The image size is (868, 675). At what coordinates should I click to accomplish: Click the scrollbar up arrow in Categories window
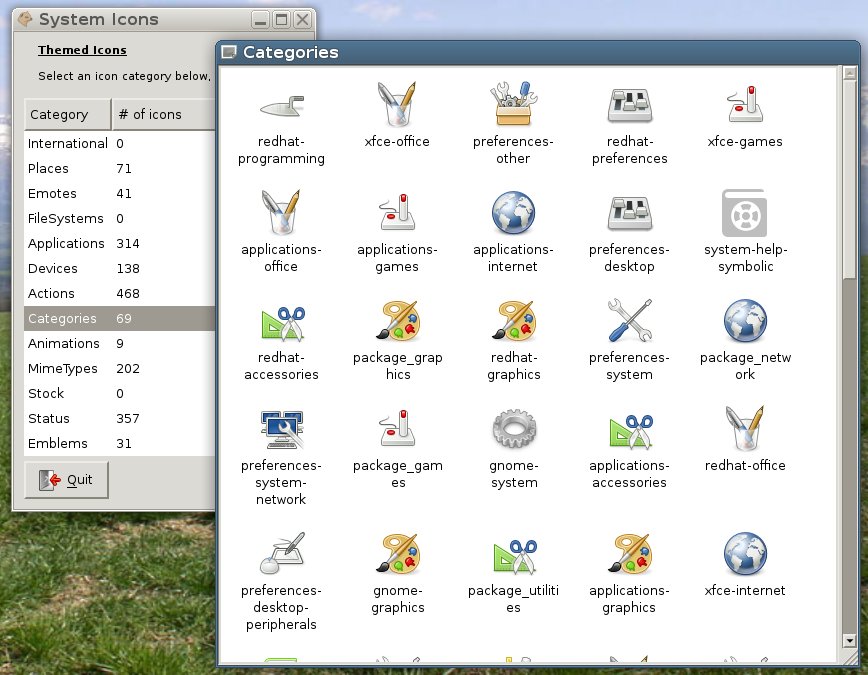coord(849,75)
